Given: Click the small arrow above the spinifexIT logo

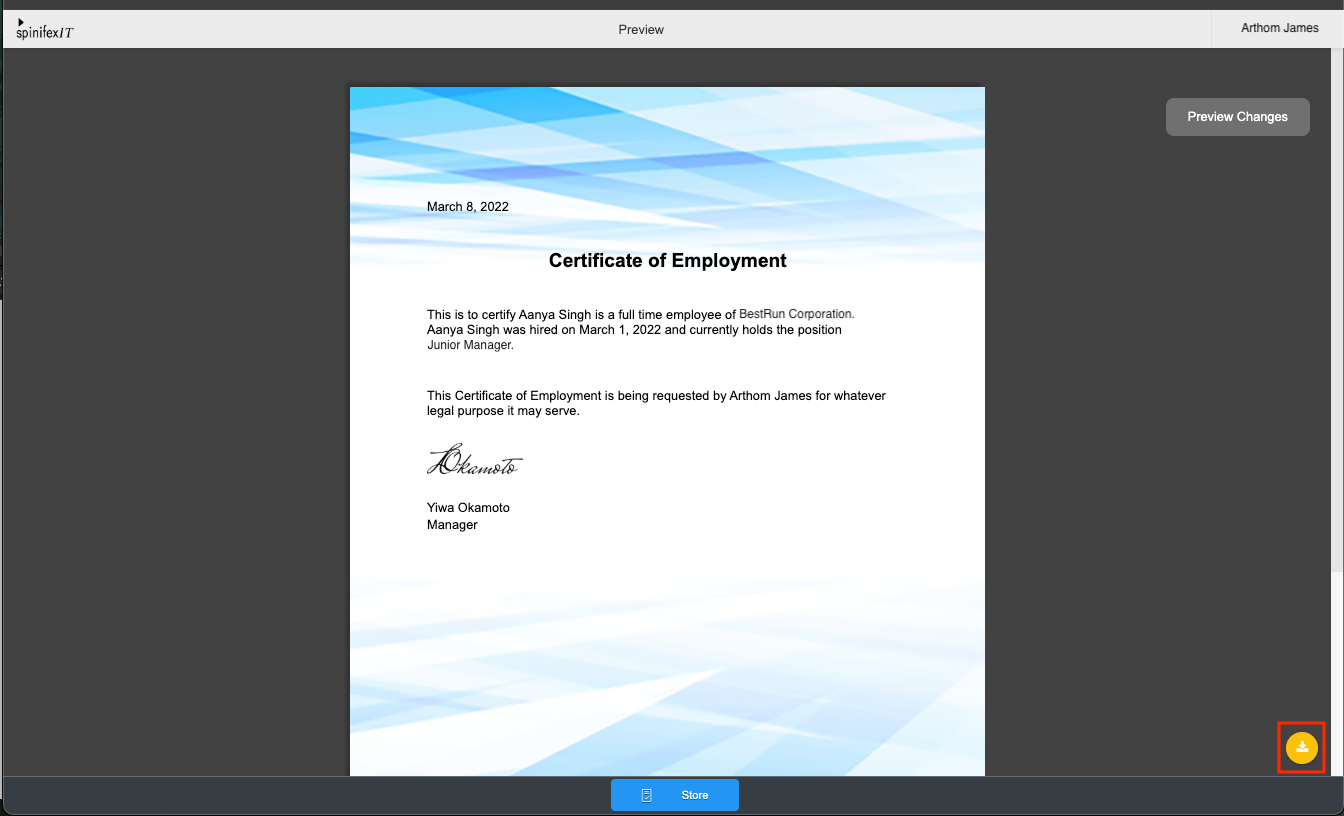Looking at the screenshot, I should (21, 21).
